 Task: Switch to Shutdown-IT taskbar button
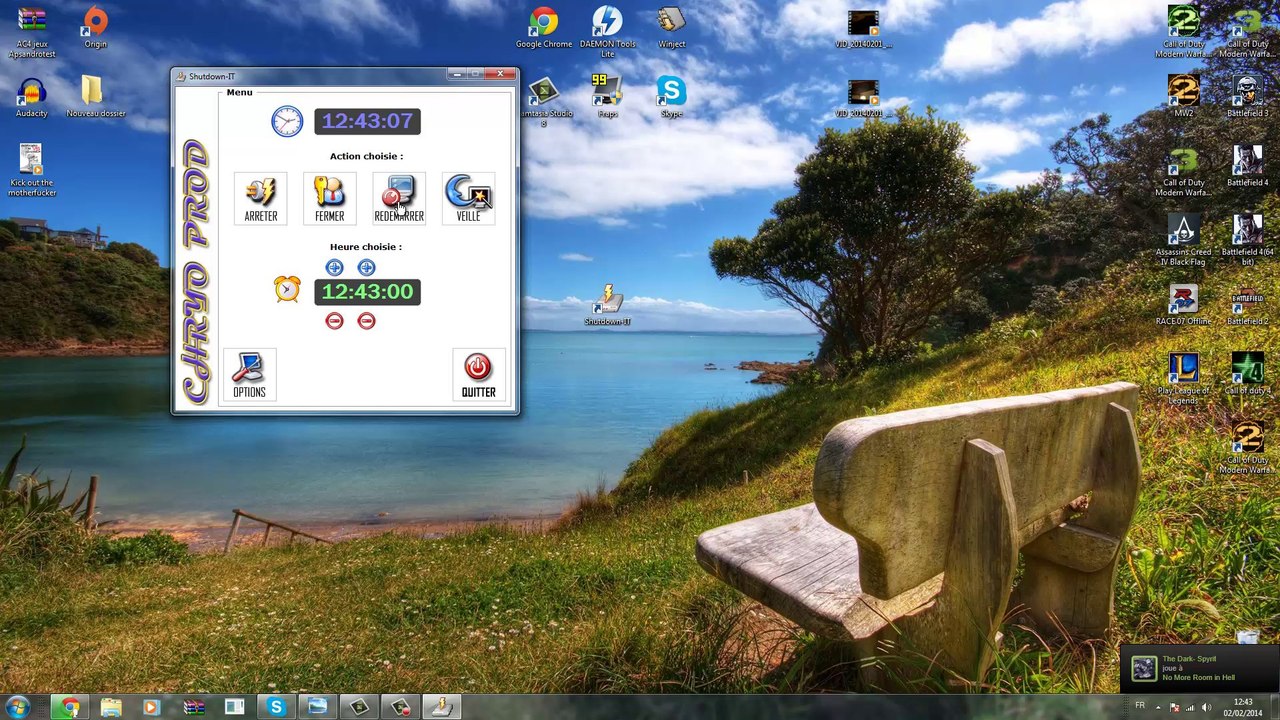441,707
